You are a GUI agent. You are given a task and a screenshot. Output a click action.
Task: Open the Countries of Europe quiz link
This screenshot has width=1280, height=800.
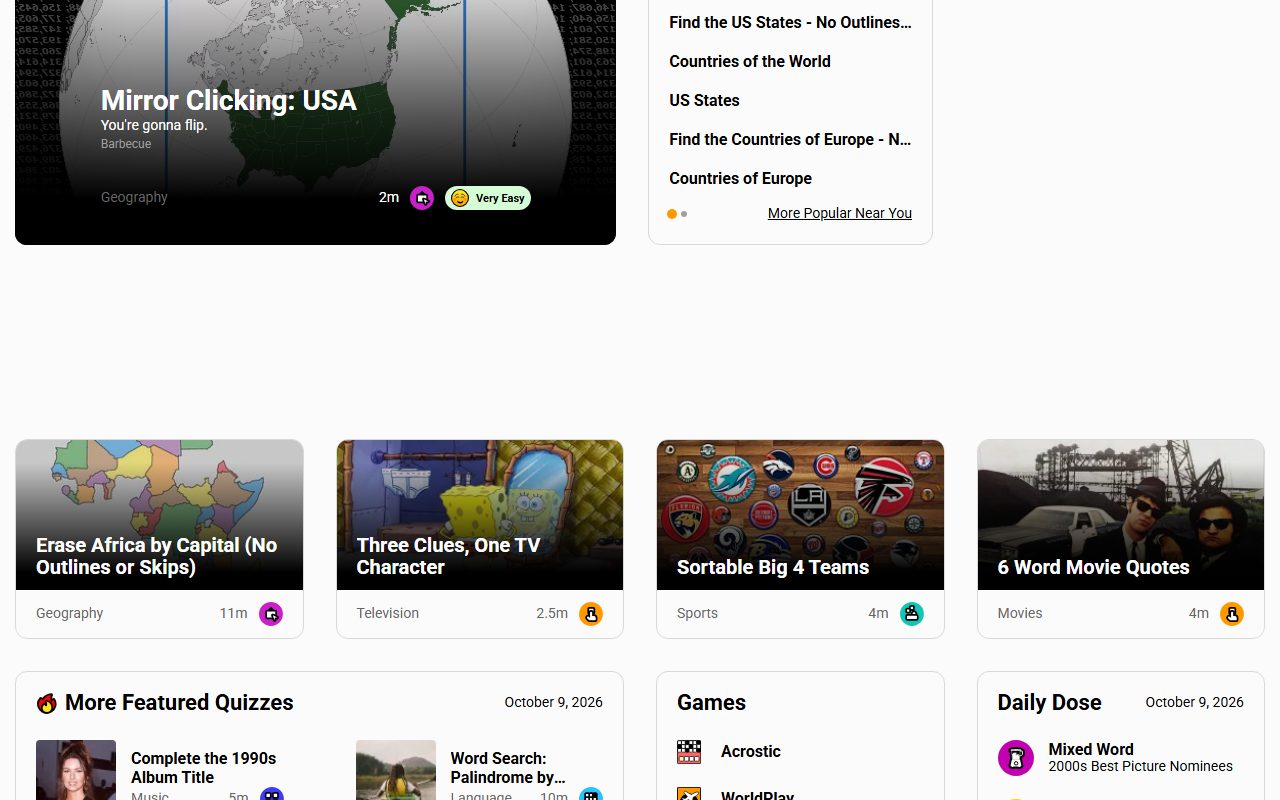coord(740,178)
